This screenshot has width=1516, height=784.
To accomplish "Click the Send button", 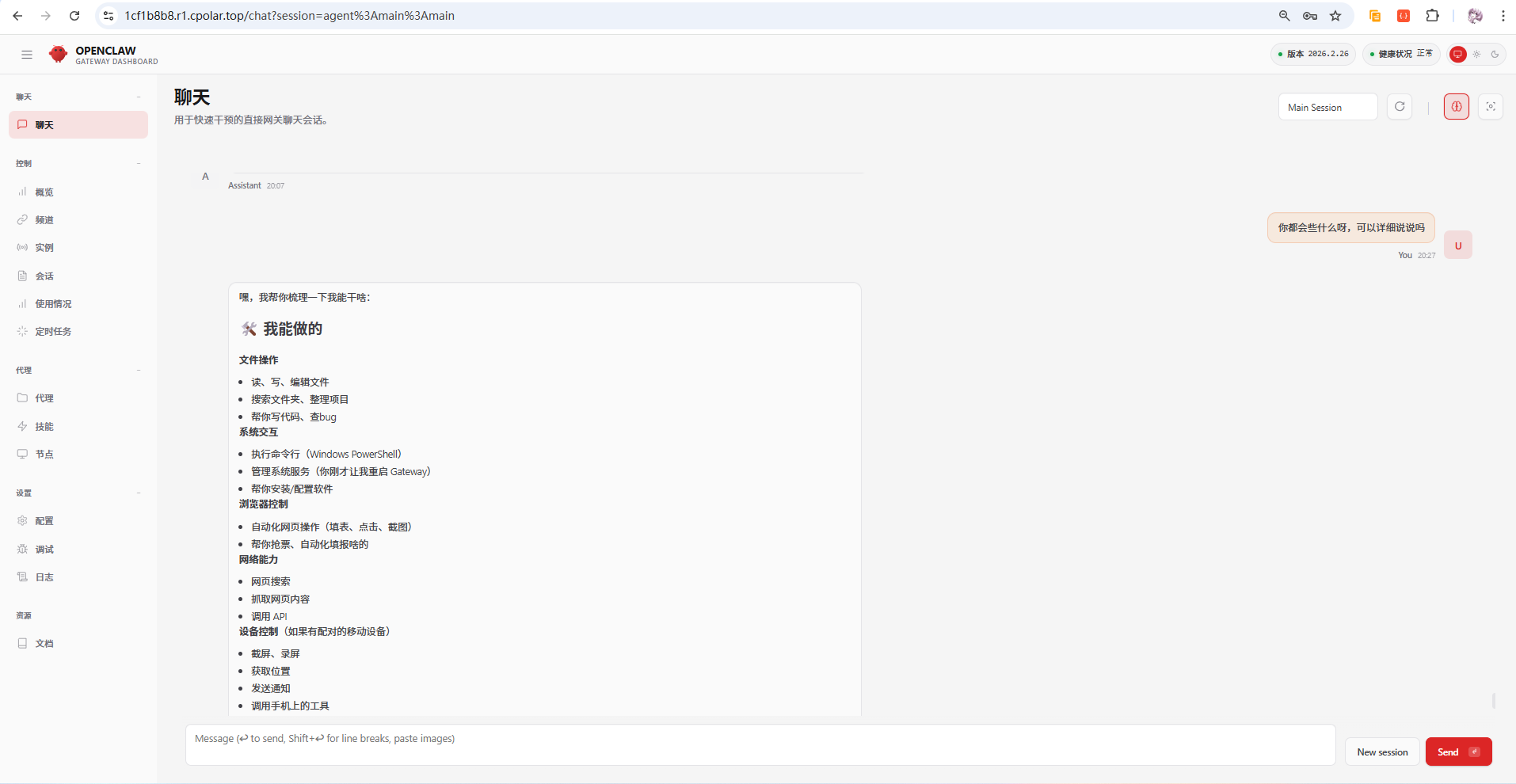I will [1457, 751].
